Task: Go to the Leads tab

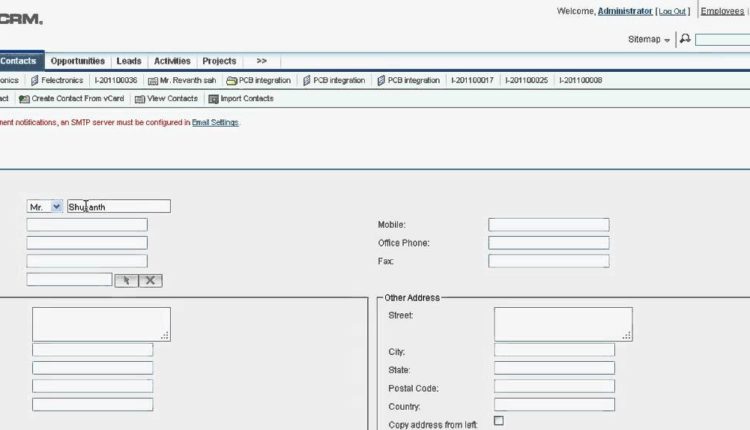Action: [x=129, y=61]
